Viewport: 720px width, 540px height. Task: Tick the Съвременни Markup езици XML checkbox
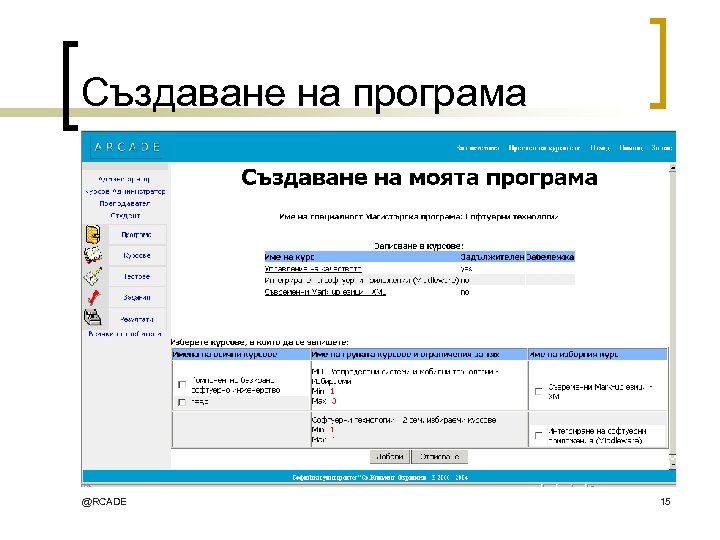click(538, 391)
